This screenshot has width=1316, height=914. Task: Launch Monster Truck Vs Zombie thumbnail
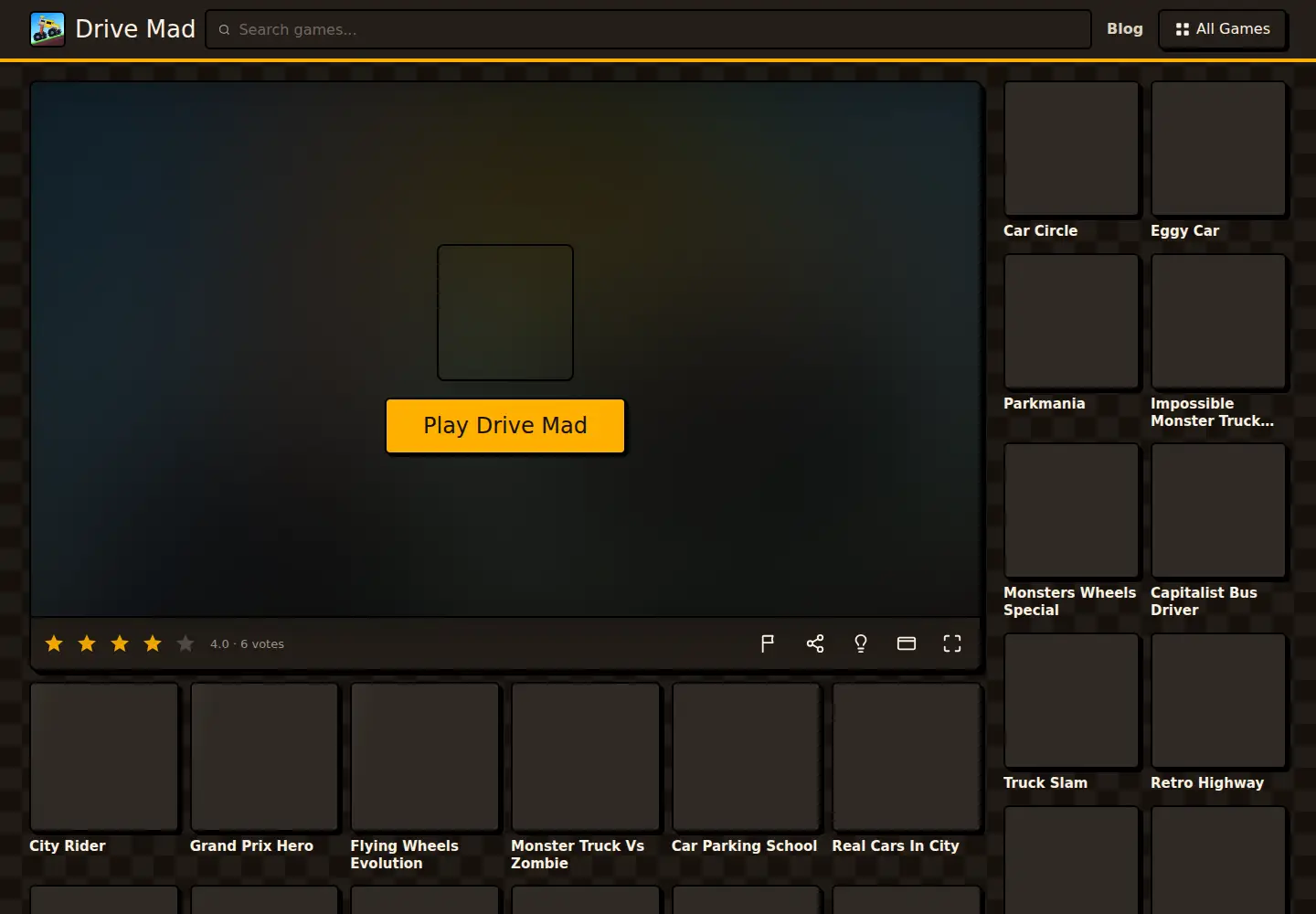[x=586, y=758]
